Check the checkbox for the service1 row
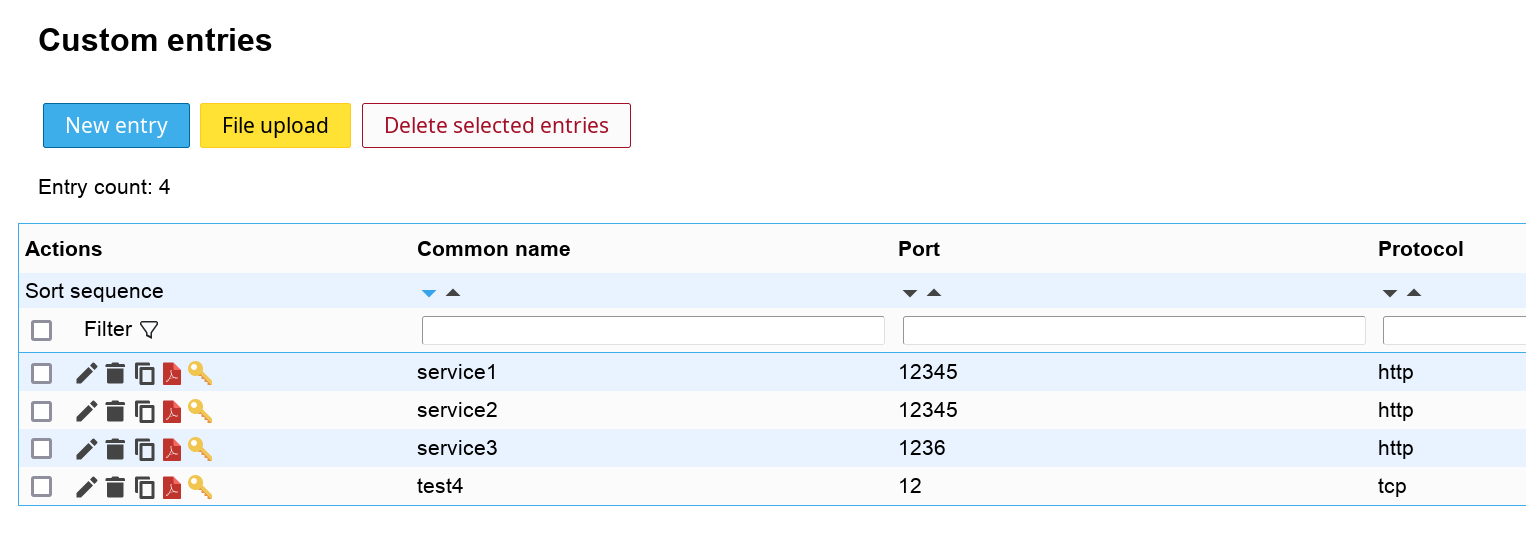Screen dimensions: 1526x537 tap(41, 374)
